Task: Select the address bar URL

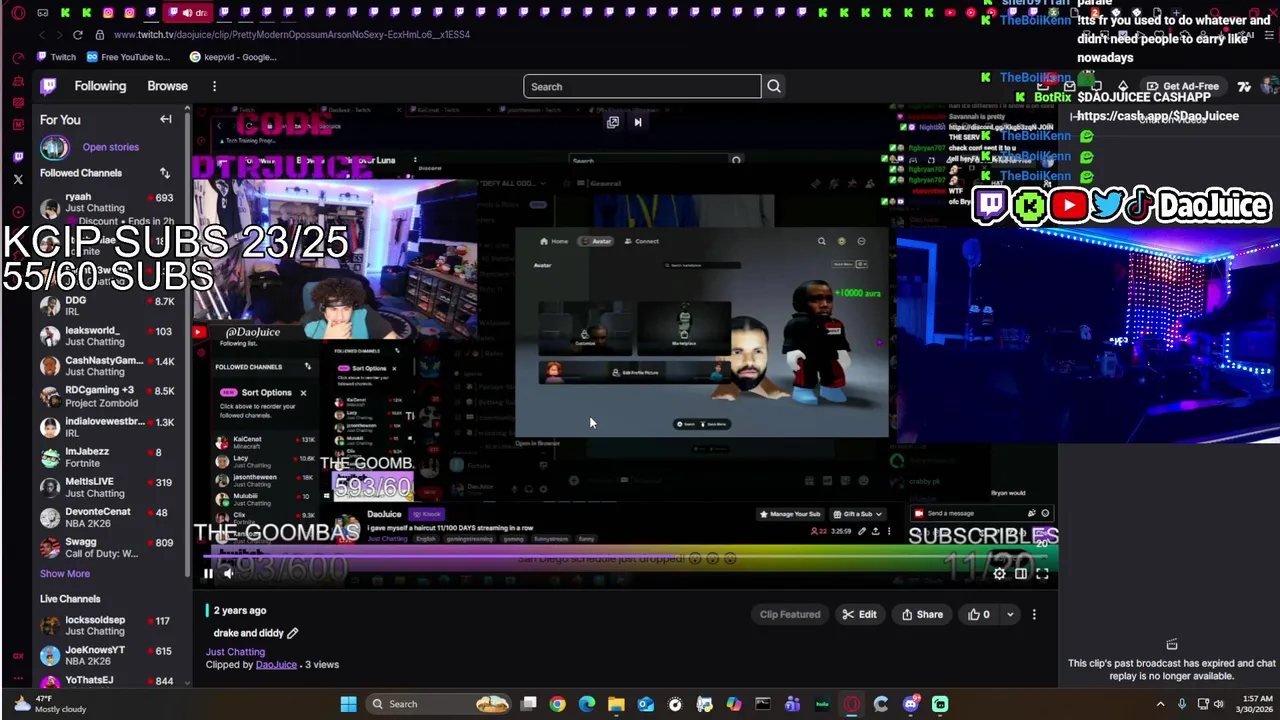Action: point(292,35)
